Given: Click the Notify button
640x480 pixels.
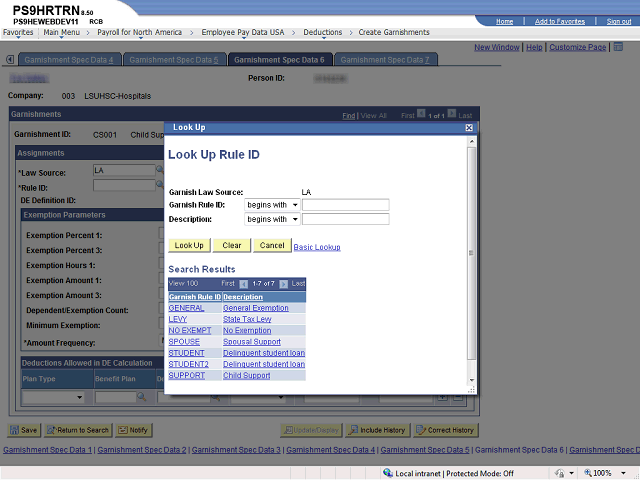Looking at the screenshot, I should [x=133, y=430].
